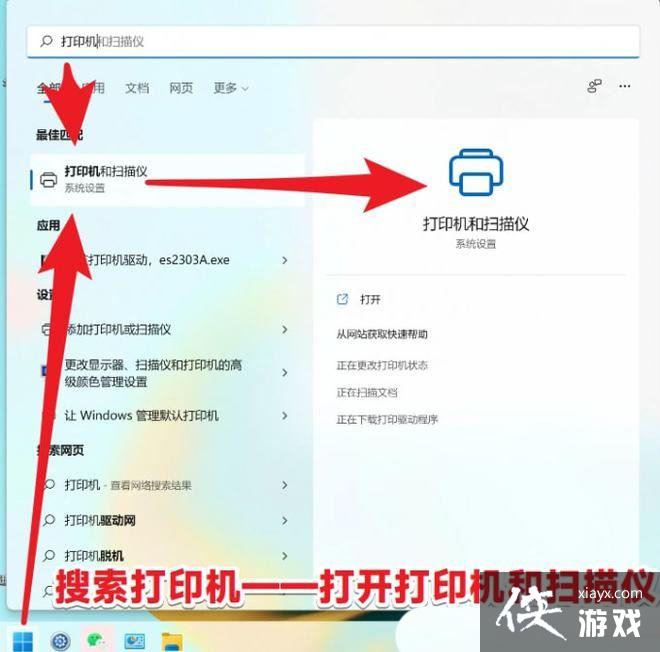This screenshot has width=660, height=652.
Task: Open the three-dot options menu
Action: 625,86
